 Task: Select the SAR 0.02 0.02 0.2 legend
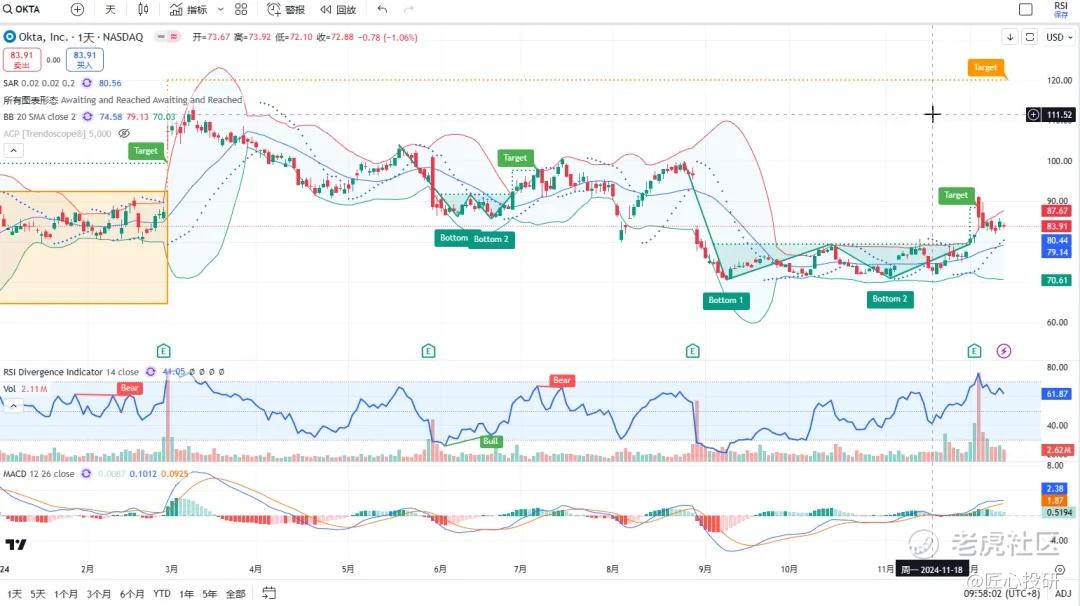click(x=39, y=83)
